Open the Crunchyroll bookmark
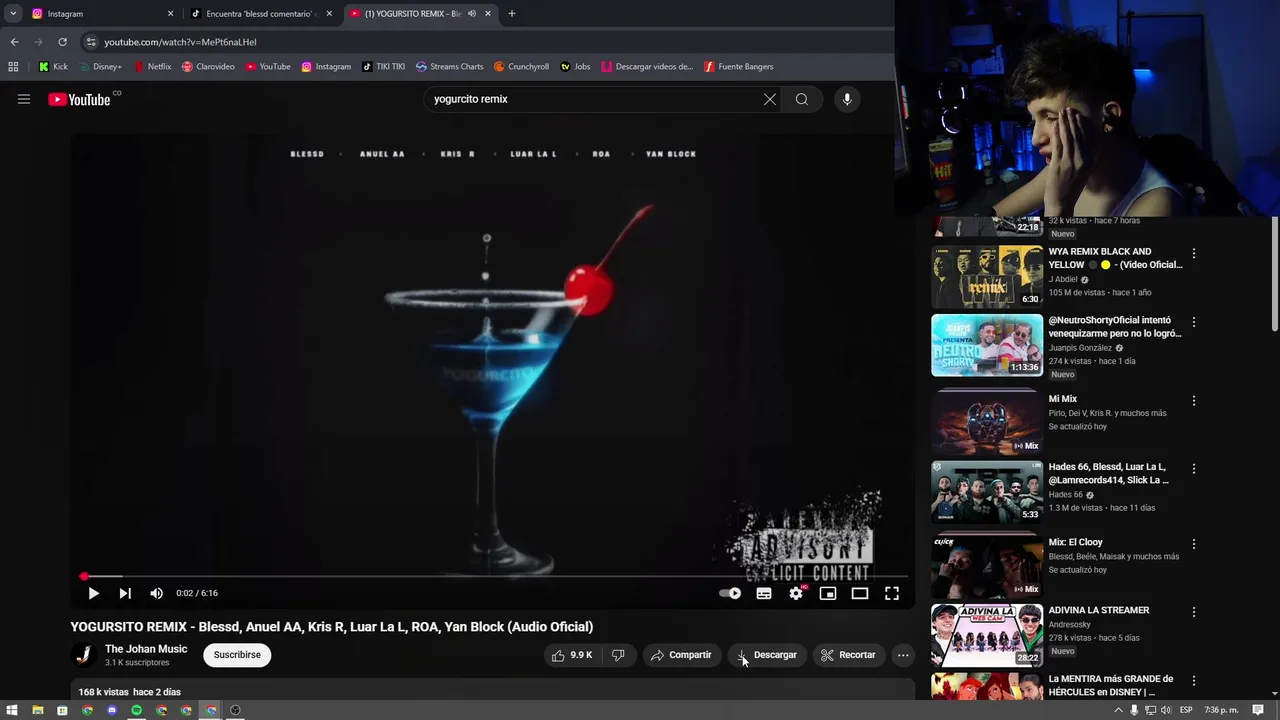The image size is (1280, 720). pyautogui.click(x=521, y=67)
